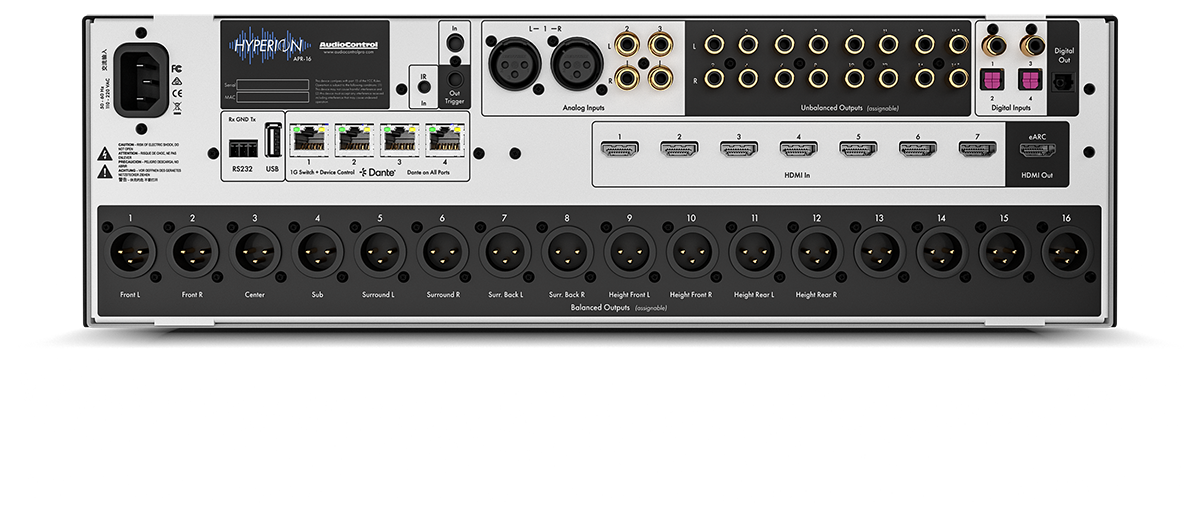Click balanced XLR output 16
The image size is (1200, 517).
(1064, 251)
